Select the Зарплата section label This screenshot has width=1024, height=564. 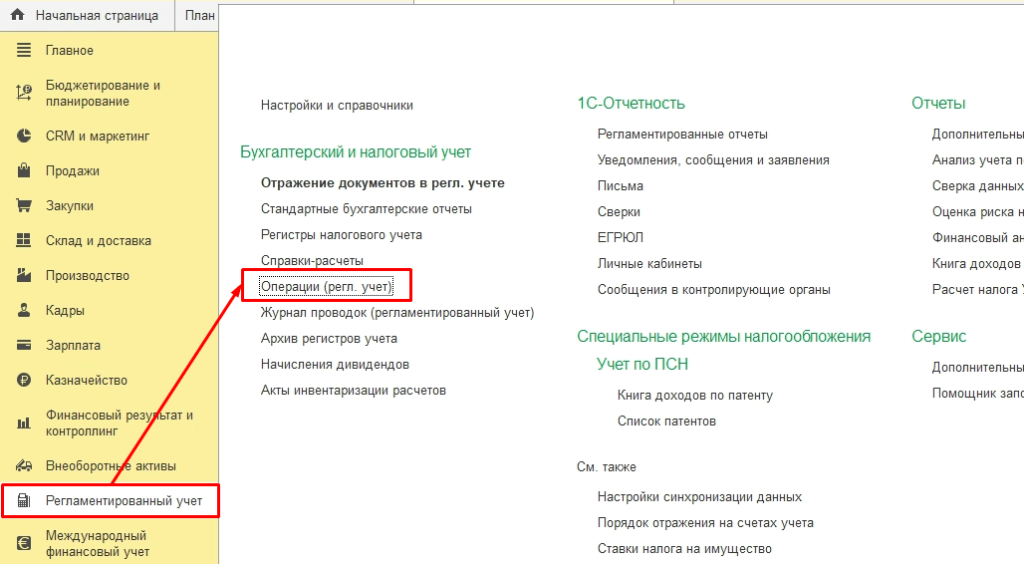click(73, 345)
